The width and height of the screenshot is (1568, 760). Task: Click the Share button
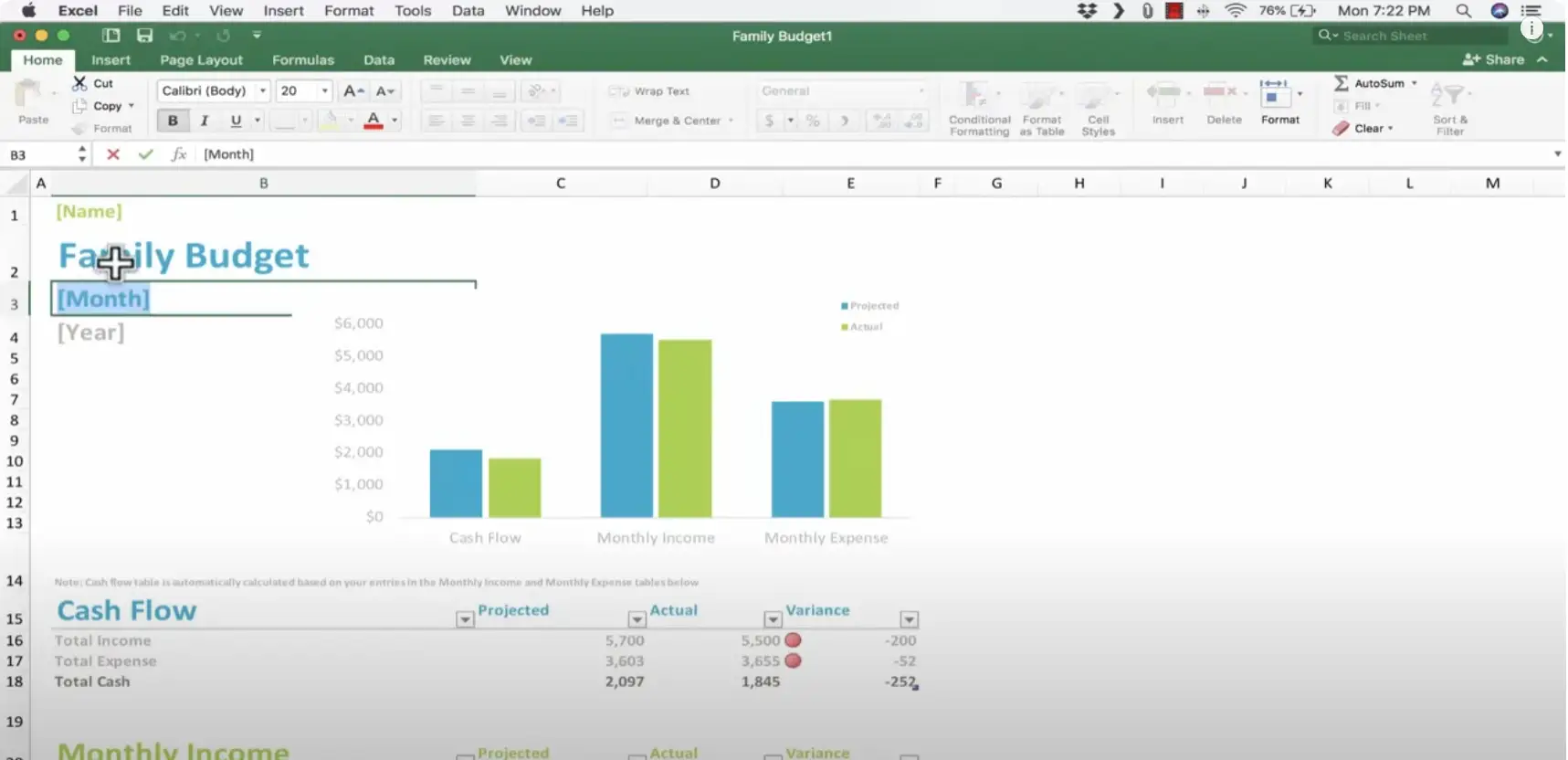pos(1494,59)
